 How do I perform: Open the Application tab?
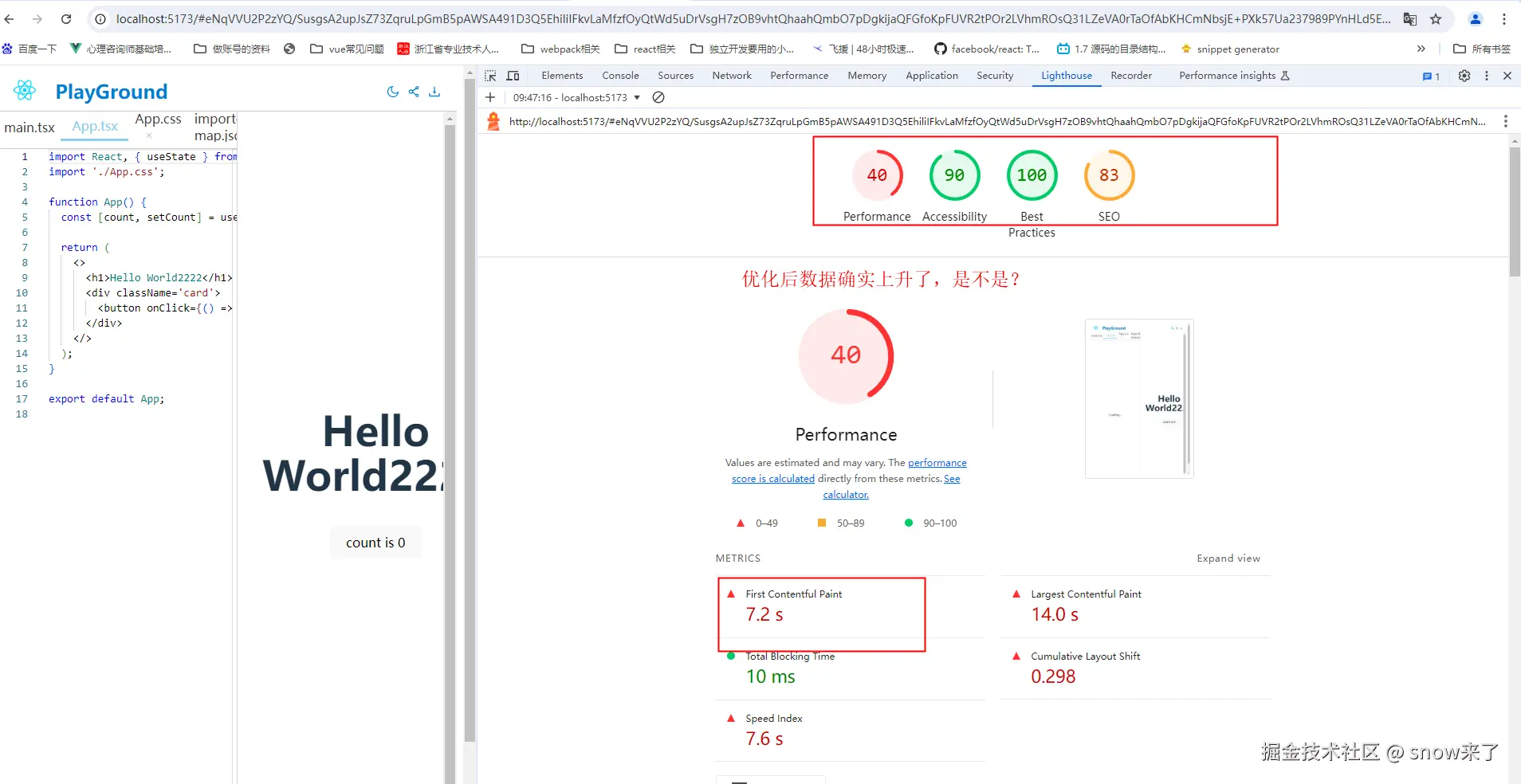pyautogui.click(x=931, y=76)
